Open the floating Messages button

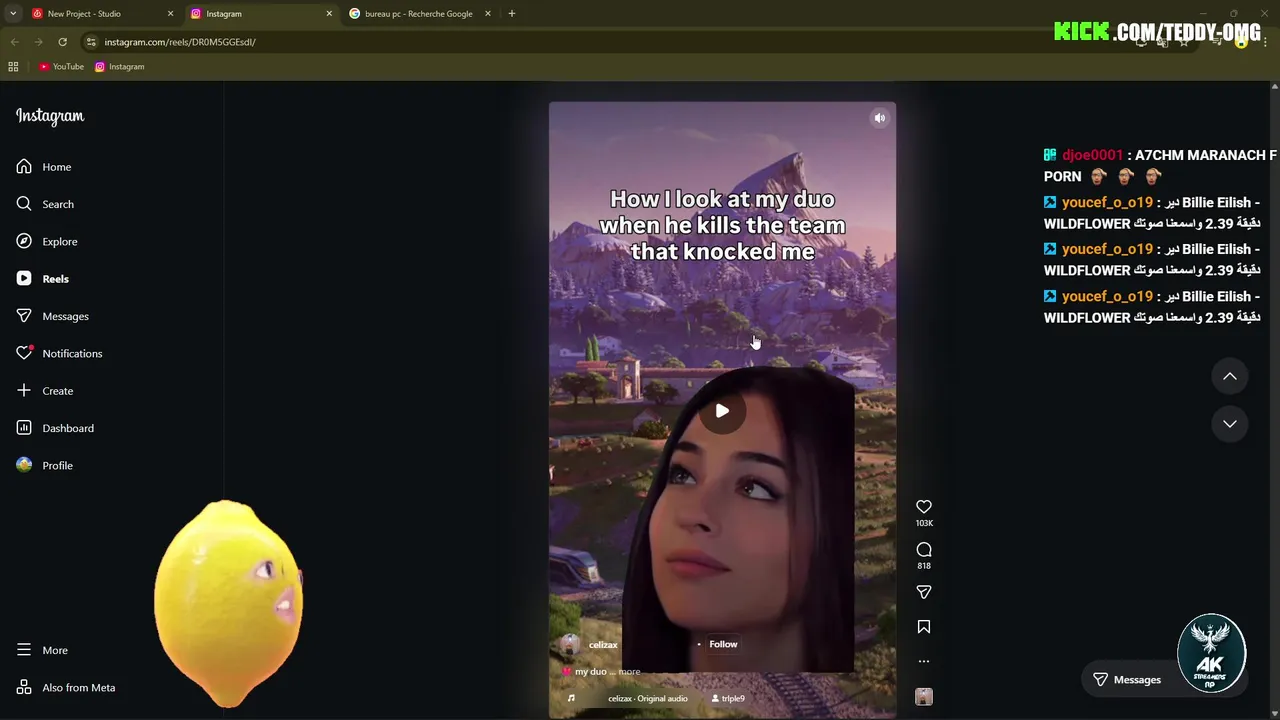click(x=1127, y=680)
